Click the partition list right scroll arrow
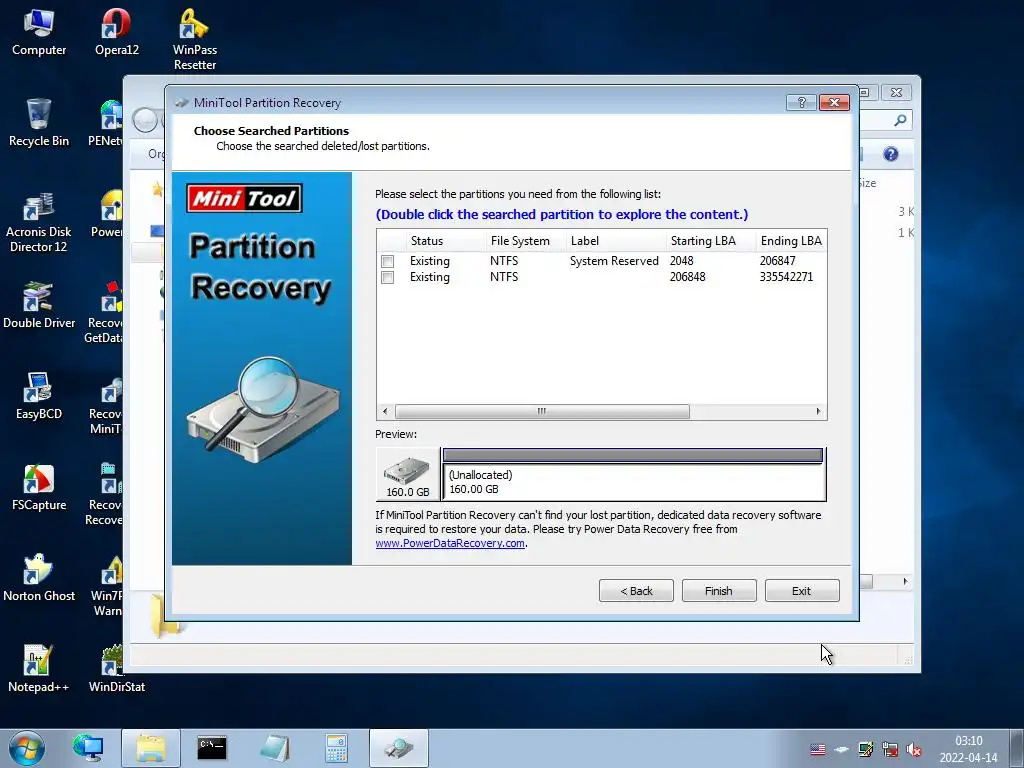 [x=818, y=411]
